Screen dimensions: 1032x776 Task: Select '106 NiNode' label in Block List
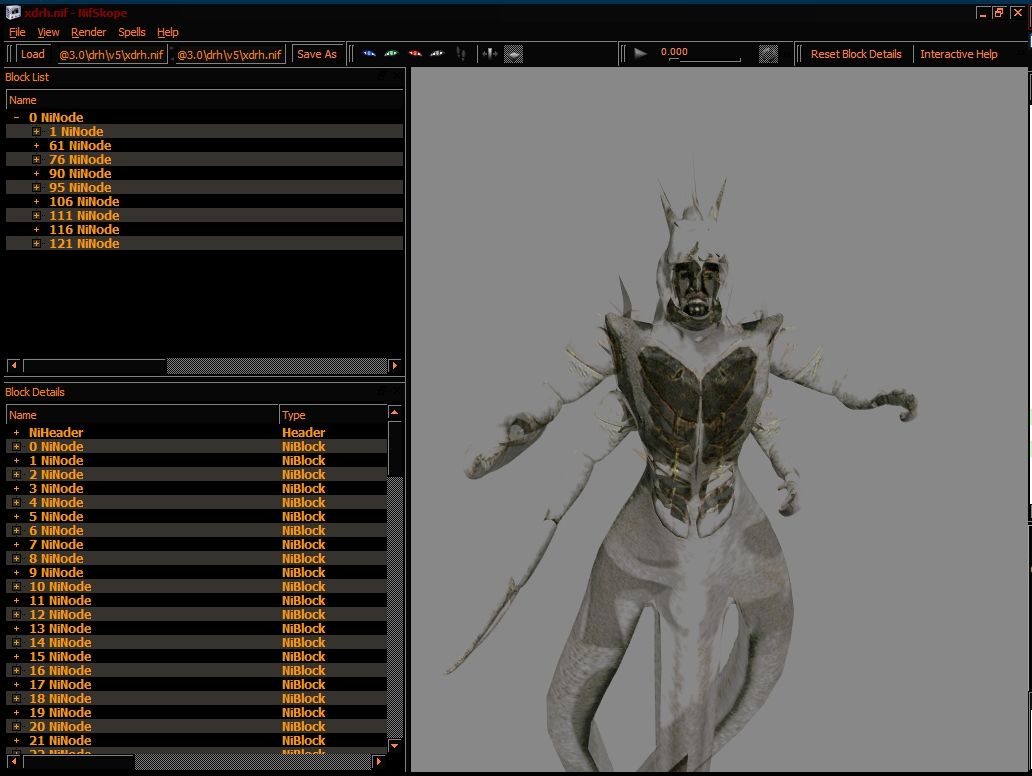[84, 201]
